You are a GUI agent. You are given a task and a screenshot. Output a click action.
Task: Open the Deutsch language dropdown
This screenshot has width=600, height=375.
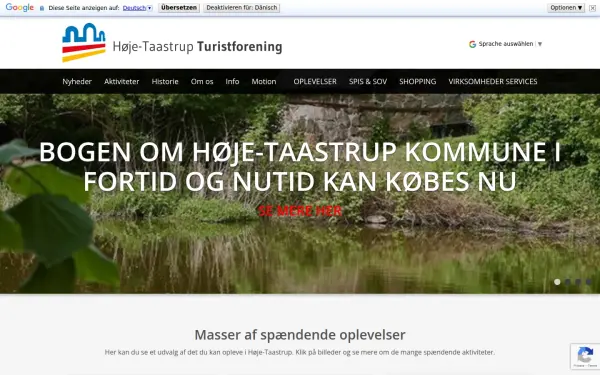point(137,8)
